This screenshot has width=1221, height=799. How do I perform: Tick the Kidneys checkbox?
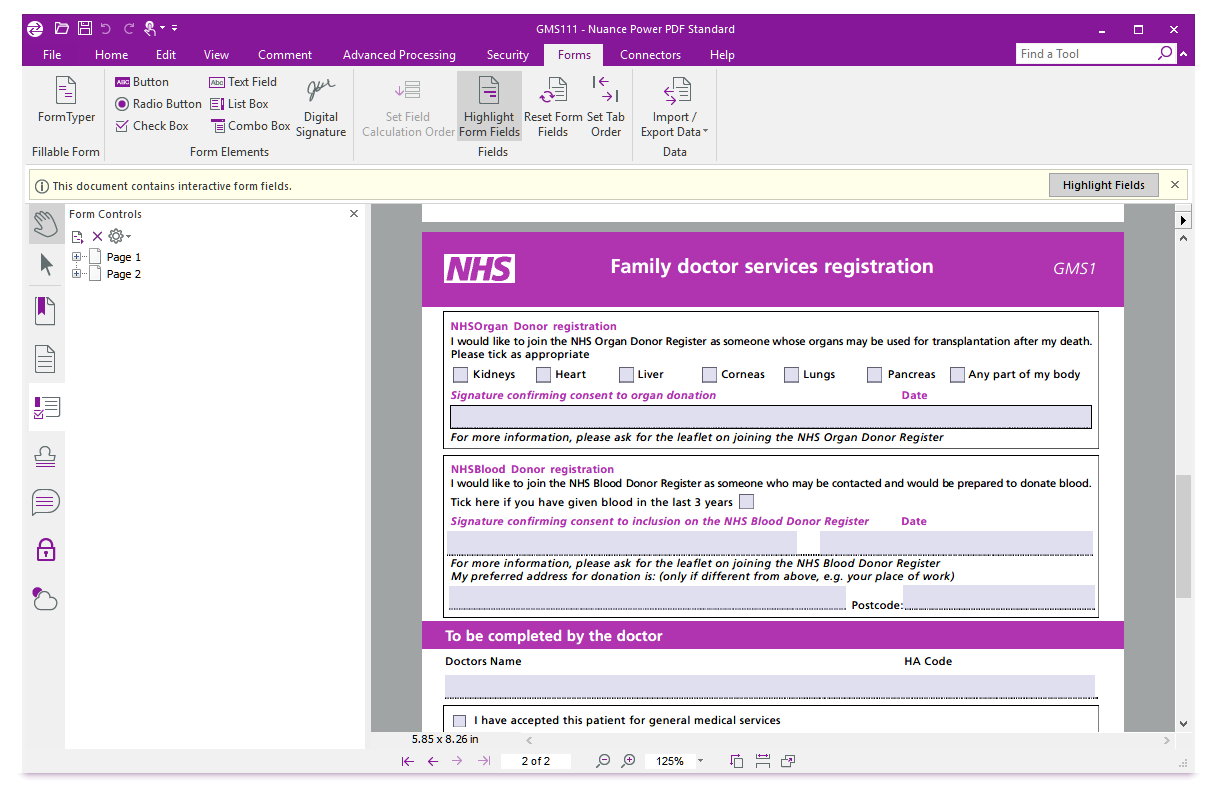[460, 375]
